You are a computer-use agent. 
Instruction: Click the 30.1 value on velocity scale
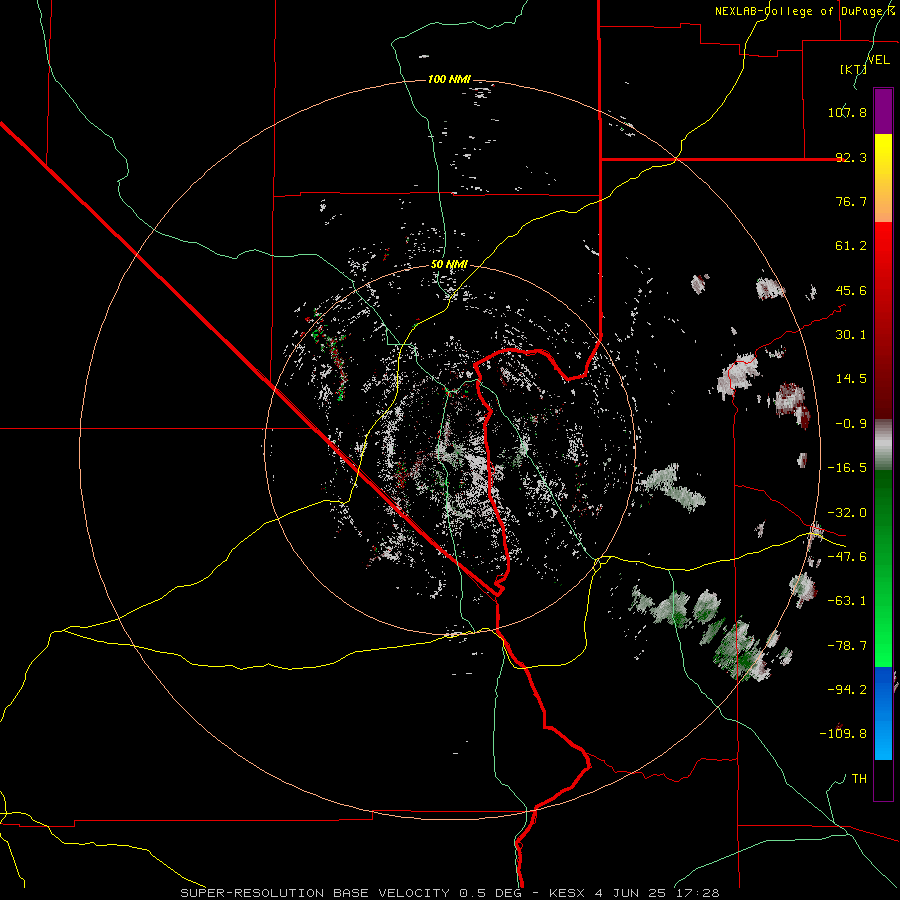pos(851,335)
